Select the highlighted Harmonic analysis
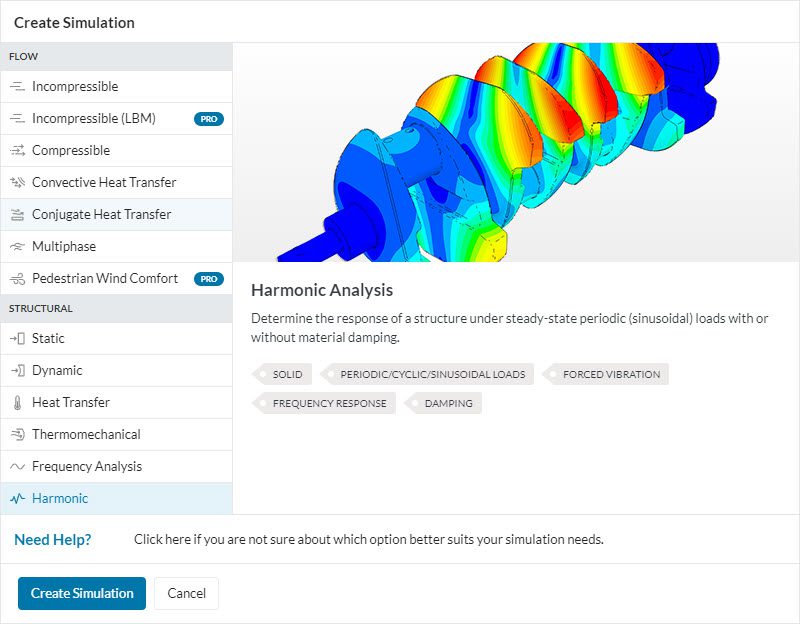This screenshot has width=800, height=624. coord(60,499)
